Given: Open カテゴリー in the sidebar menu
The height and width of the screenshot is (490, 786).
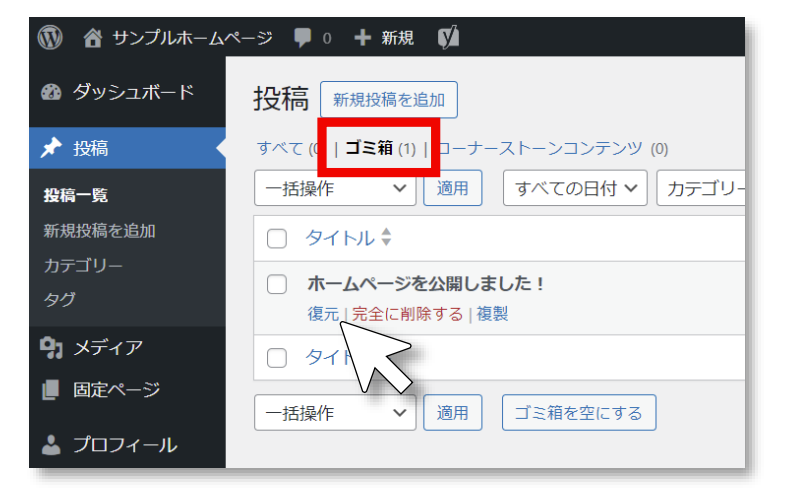Looking at the screenshot, I should 83,265.
